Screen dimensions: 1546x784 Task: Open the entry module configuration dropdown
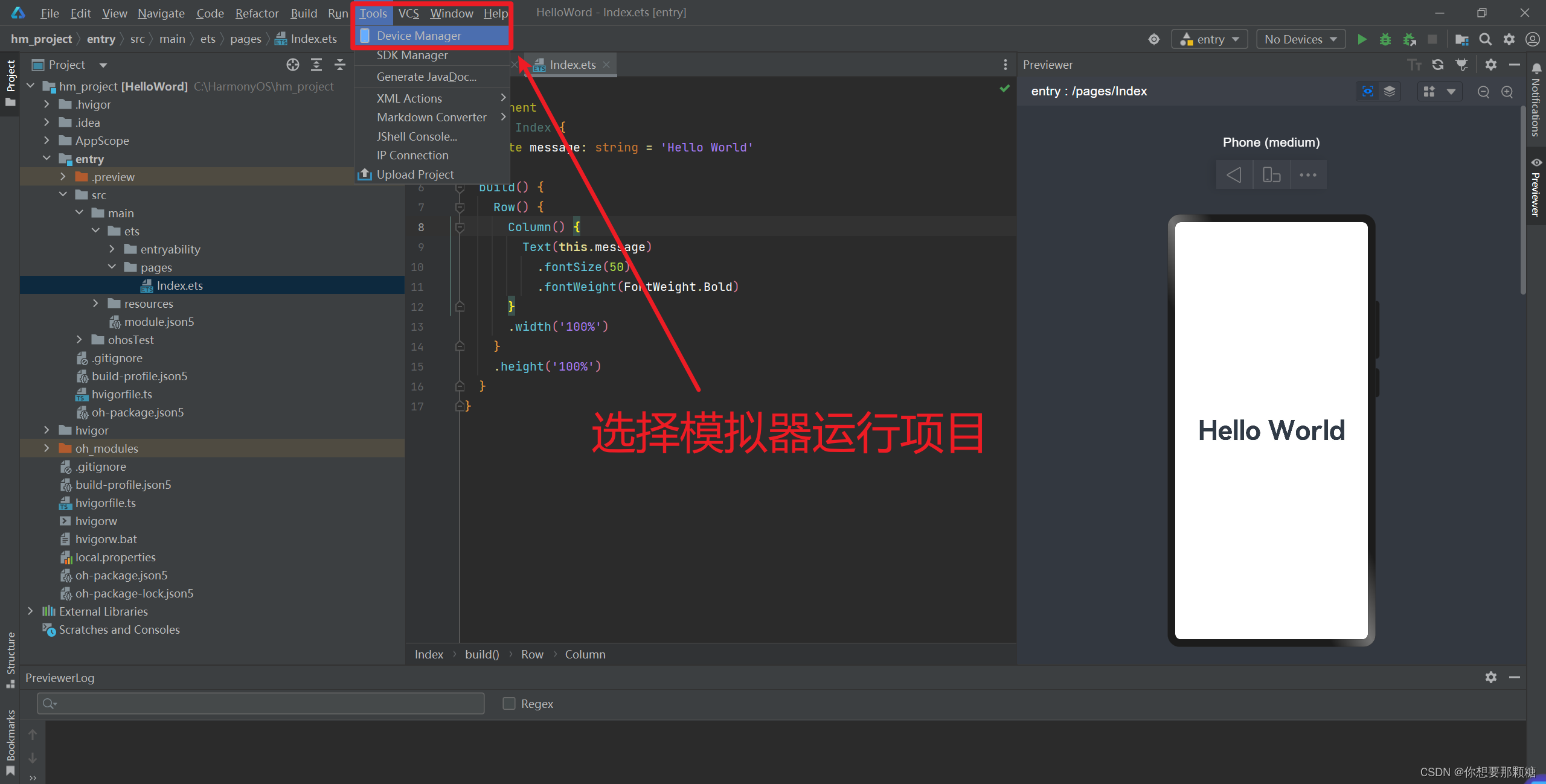coord(1210,39)
